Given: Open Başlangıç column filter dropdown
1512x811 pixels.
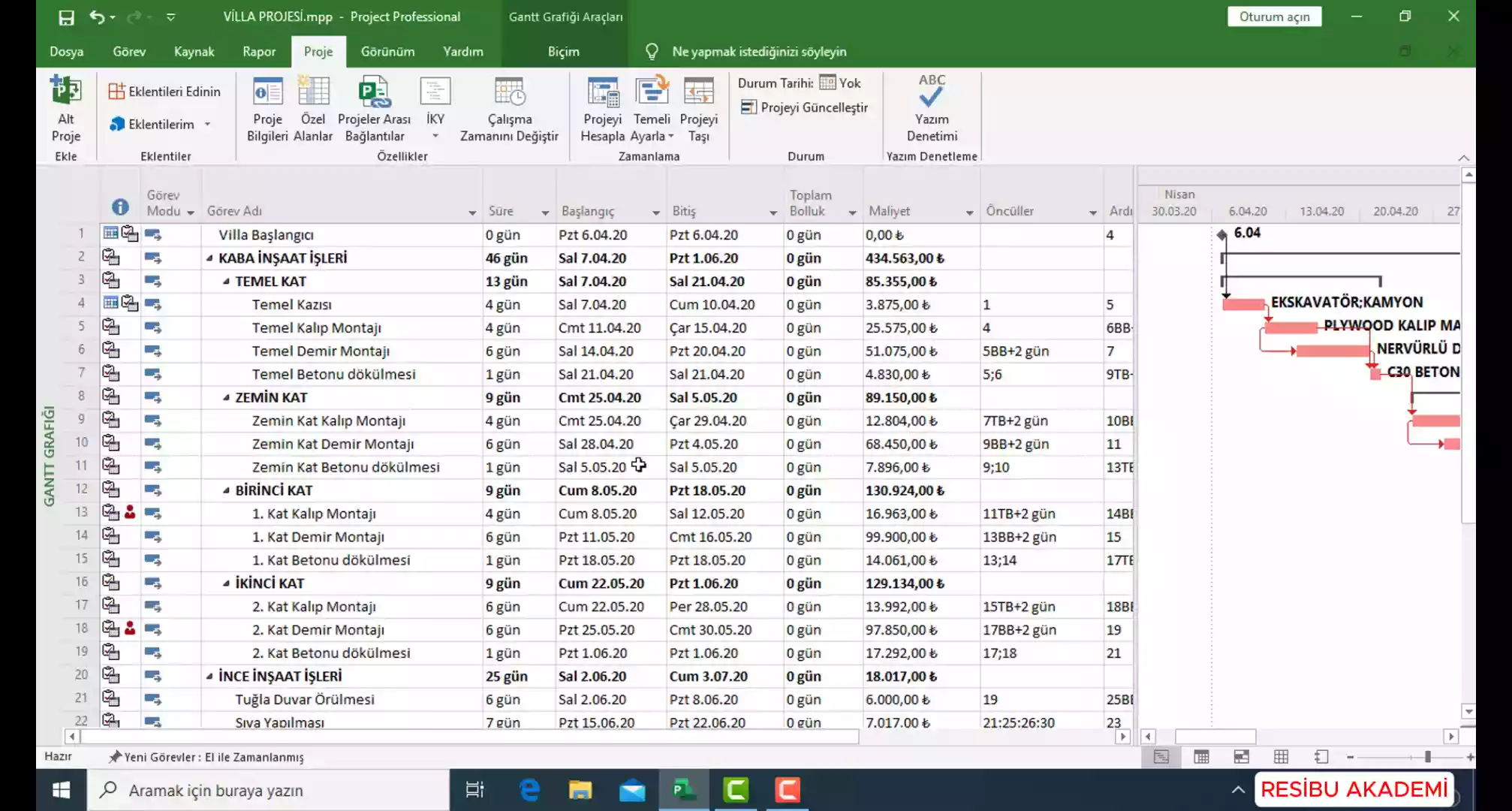Looking at the screenshot, I should click(655, 213).
